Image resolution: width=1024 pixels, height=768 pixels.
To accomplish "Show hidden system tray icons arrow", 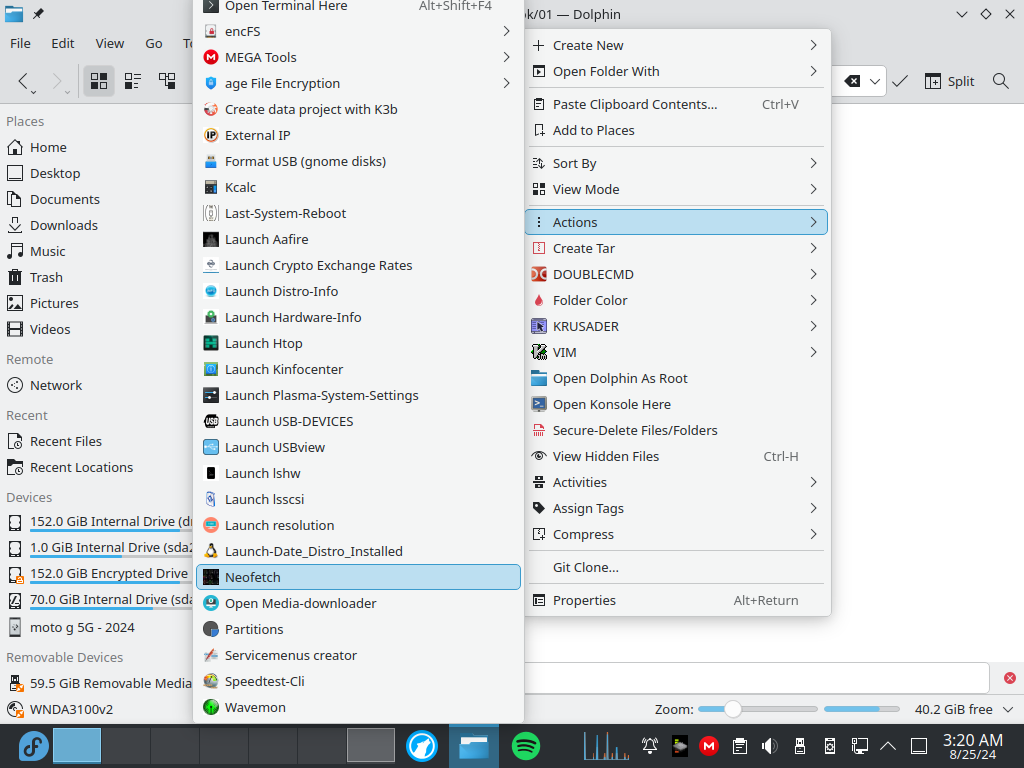I will tap(888, 746).
